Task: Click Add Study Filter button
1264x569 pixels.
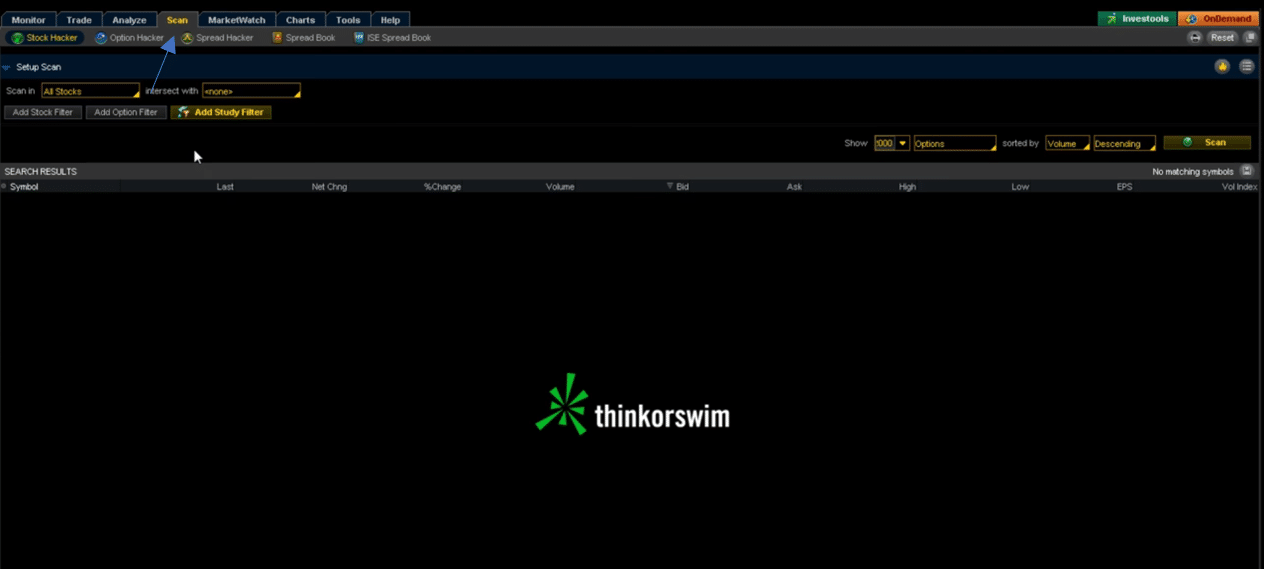Action: pyautogui.click(x=221, y=112)
